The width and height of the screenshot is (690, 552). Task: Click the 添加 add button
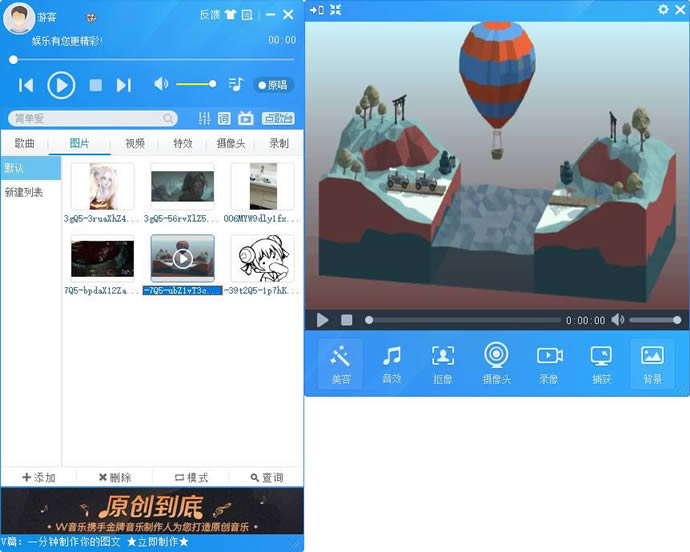pyautogui.click(x=39, y=477)
